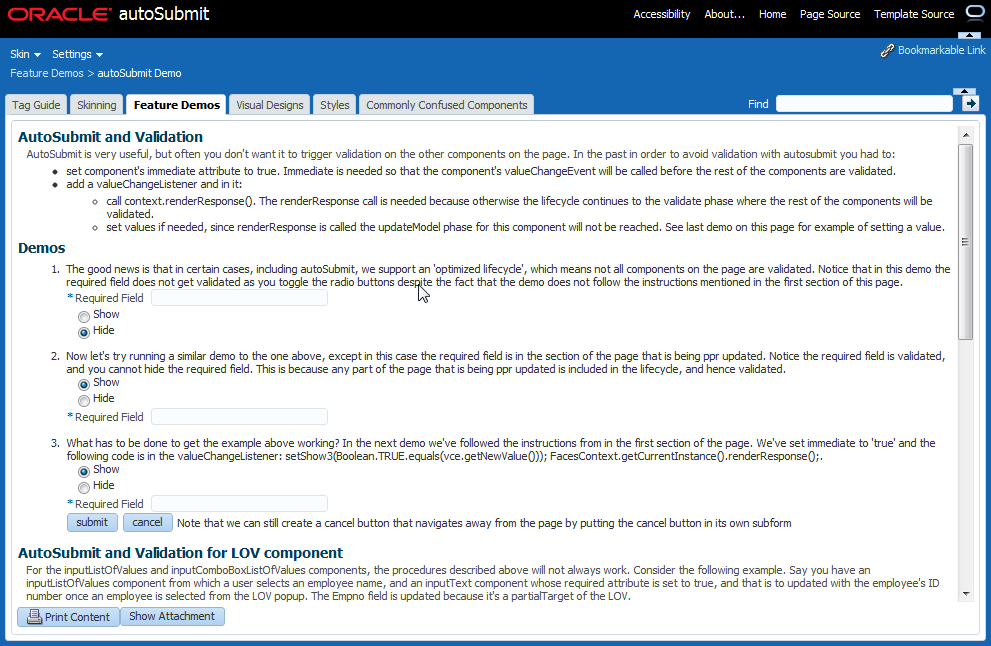991x646 pixels.
Task: Select Show radio in demo 1
Action: (x=84, y=316)
